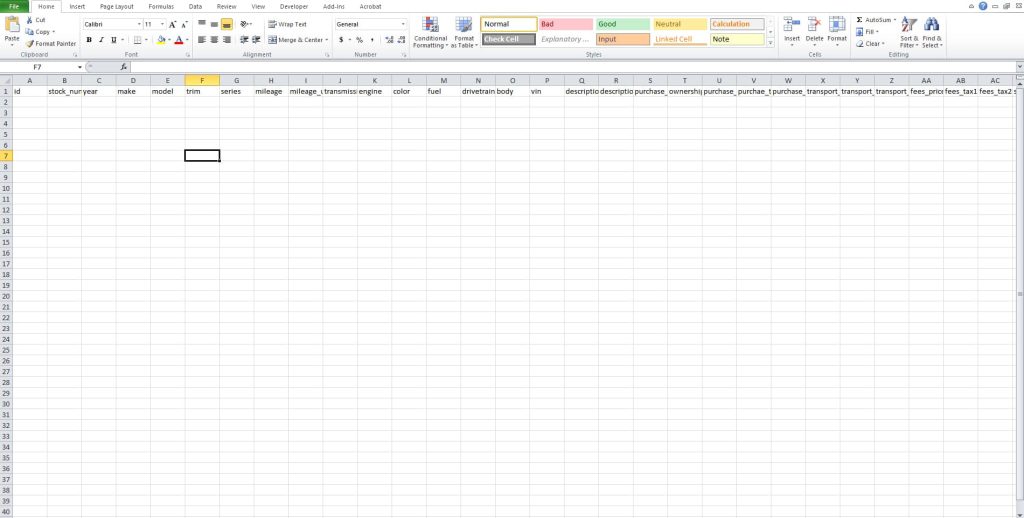
Task: Increase decimal places
Action: click(389, 40)
